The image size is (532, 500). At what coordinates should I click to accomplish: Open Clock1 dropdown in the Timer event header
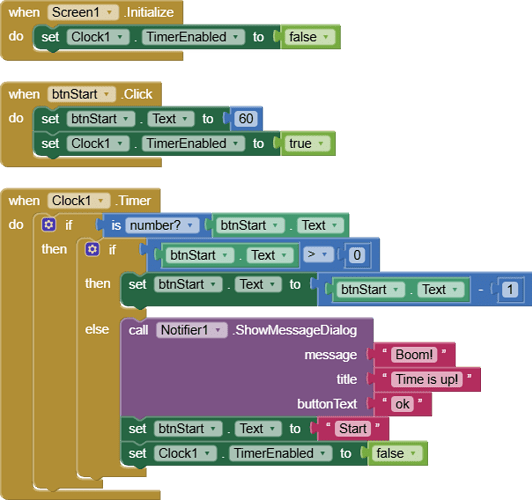click(79, 201)
